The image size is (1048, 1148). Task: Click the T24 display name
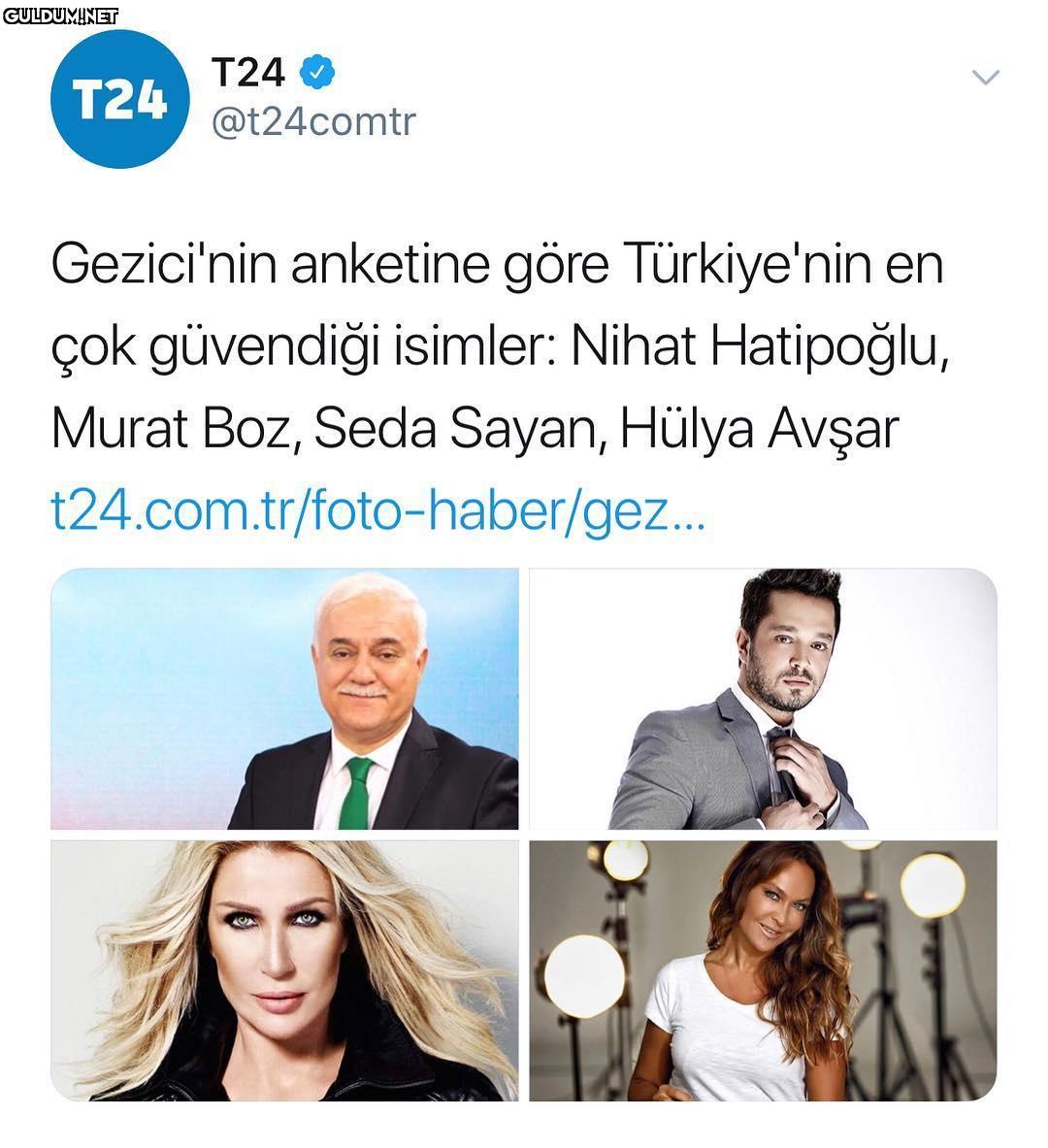tap(248, 72)
